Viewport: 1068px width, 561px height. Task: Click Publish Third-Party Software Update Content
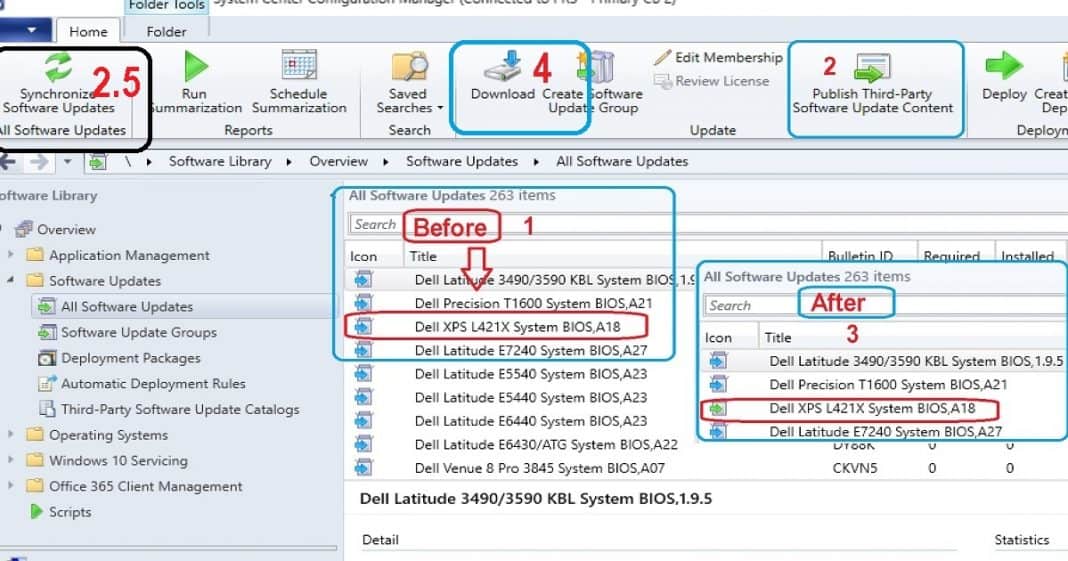[873, 85]
